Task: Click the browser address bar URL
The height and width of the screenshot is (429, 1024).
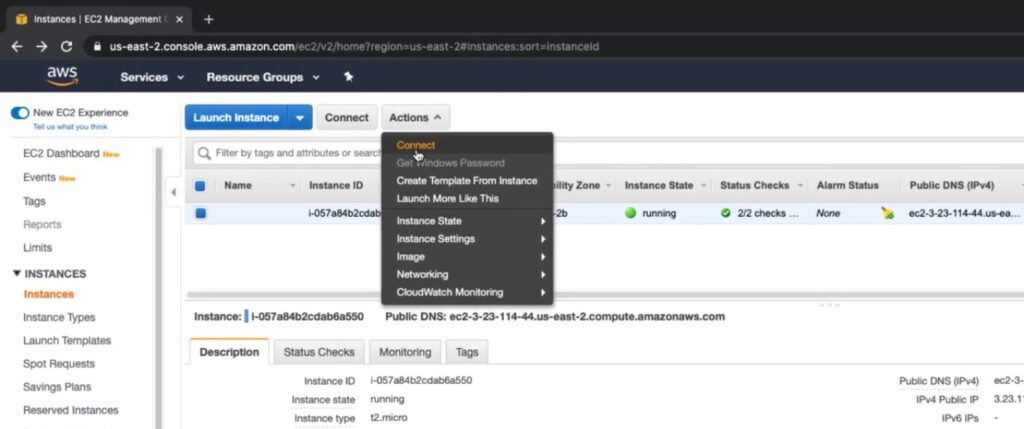Action: pyautogui.click(x=353, y=47)
